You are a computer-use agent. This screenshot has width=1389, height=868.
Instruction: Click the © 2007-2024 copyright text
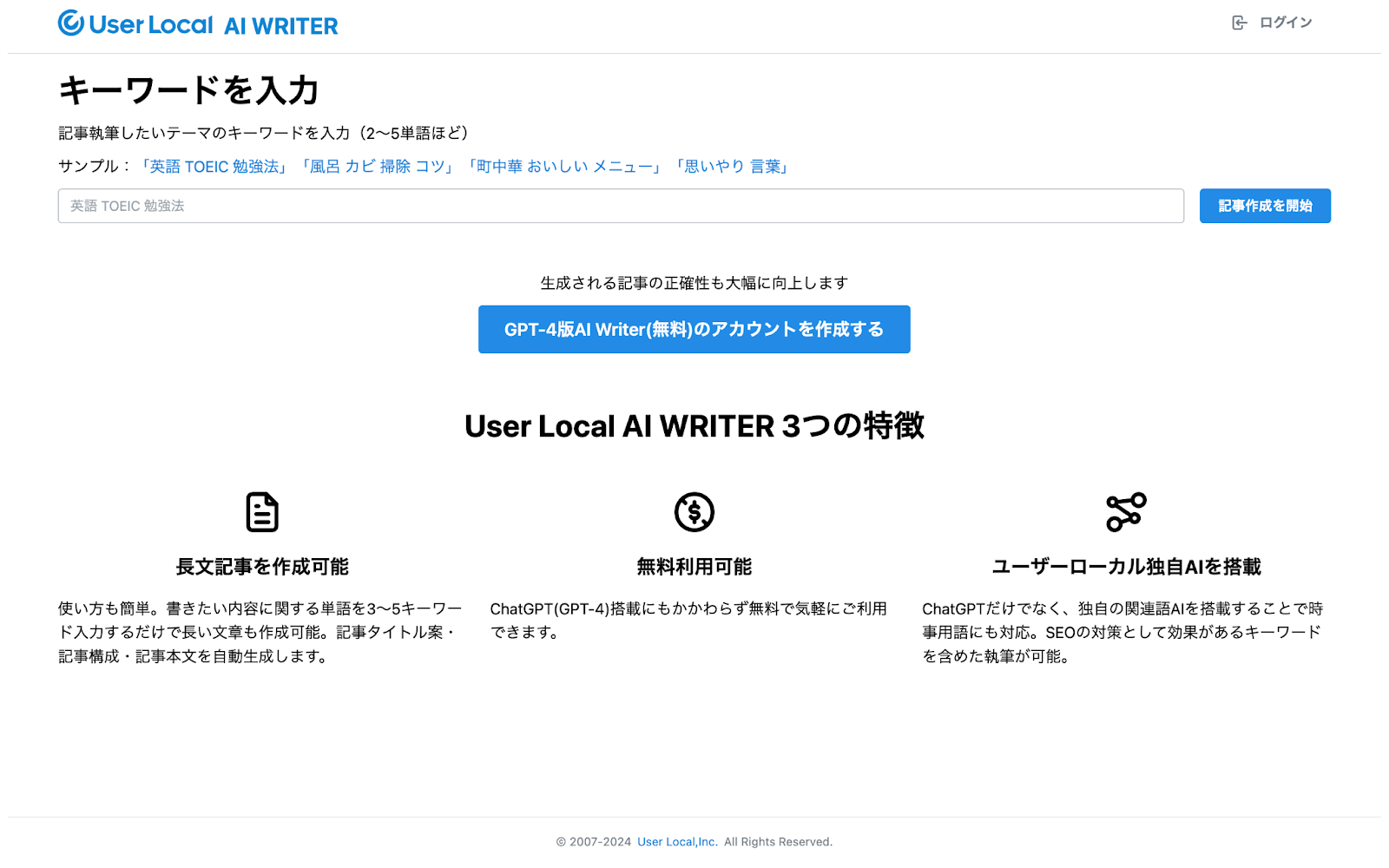(594, 842)
